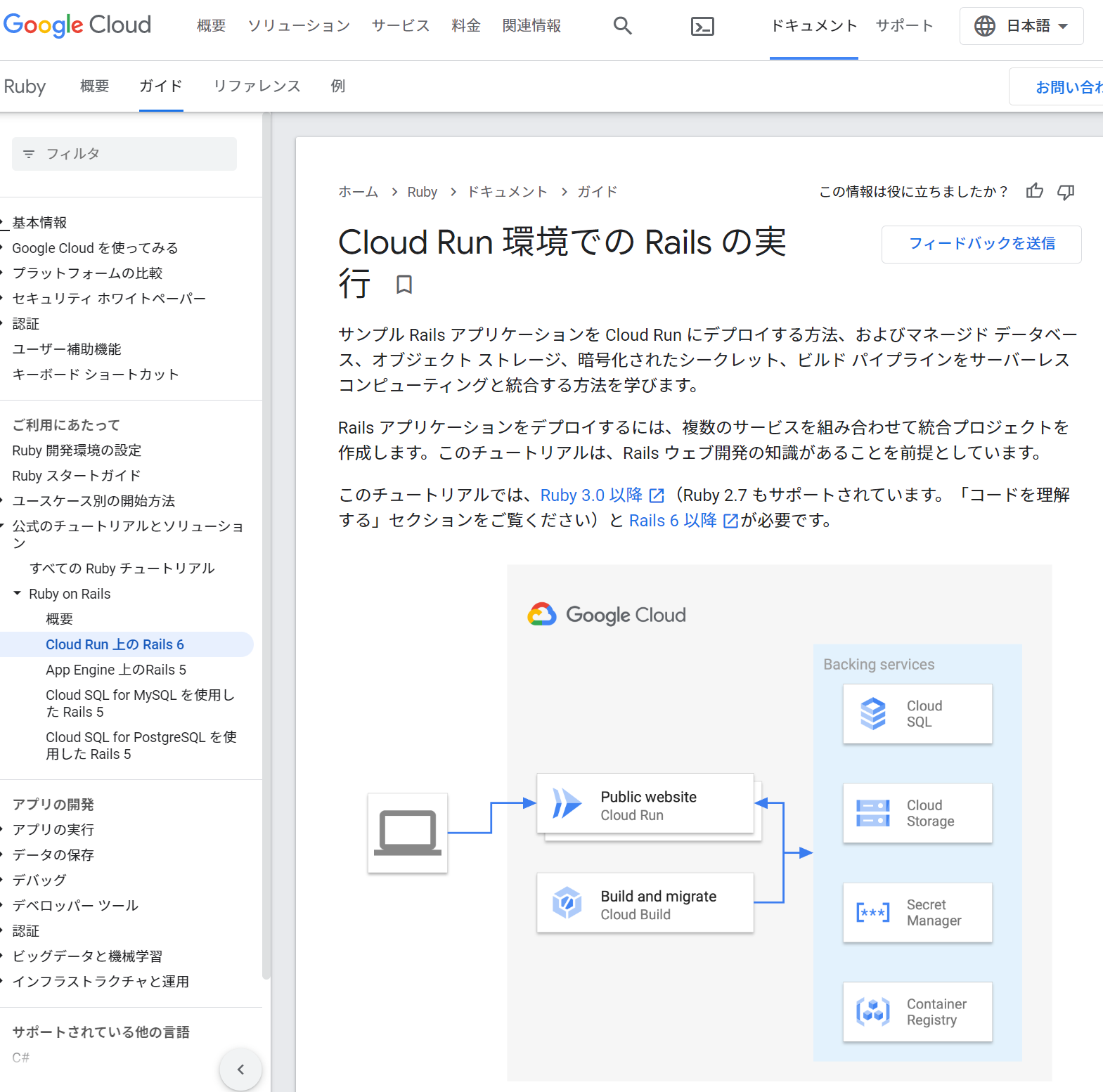Click the laptop icon in diagram

pyautogui.click(x=408, y=833)
